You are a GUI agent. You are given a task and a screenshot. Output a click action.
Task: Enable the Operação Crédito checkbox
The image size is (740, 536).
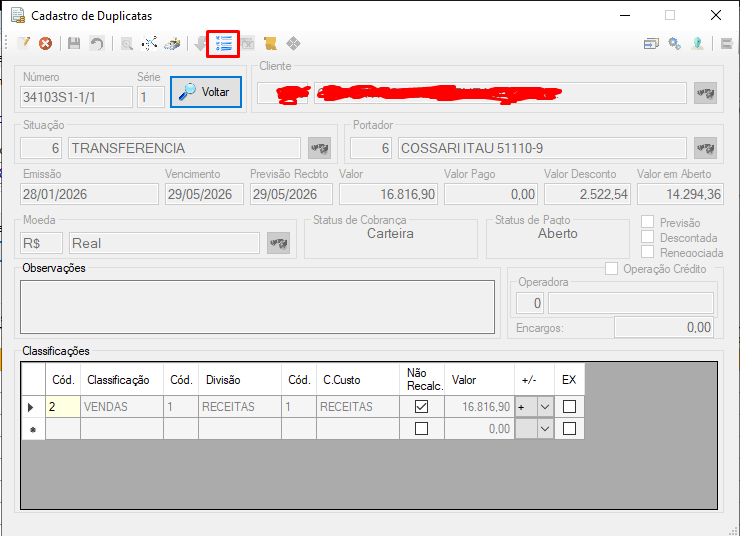click(611, 268)
